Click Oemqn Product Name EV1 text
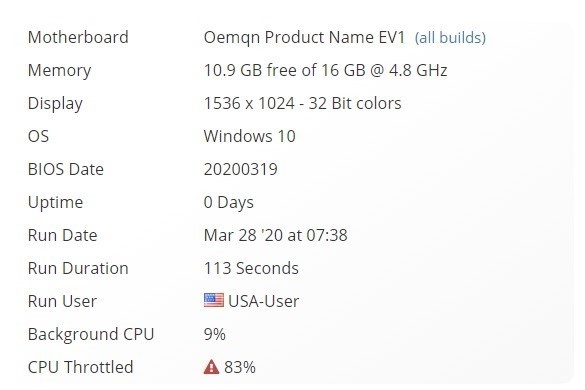Viewport: 585px width, 390px height. 304,37
